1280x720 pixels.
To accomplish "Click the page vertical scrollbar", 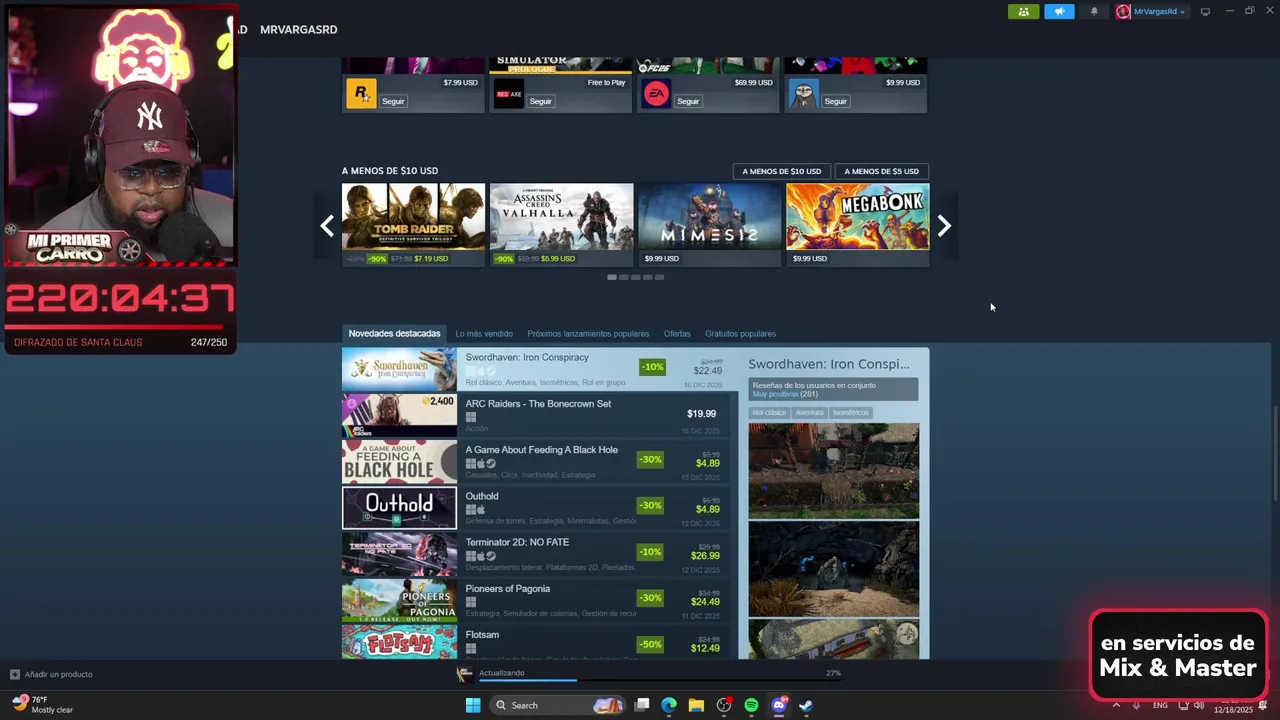I will [x=1275, y=455].
